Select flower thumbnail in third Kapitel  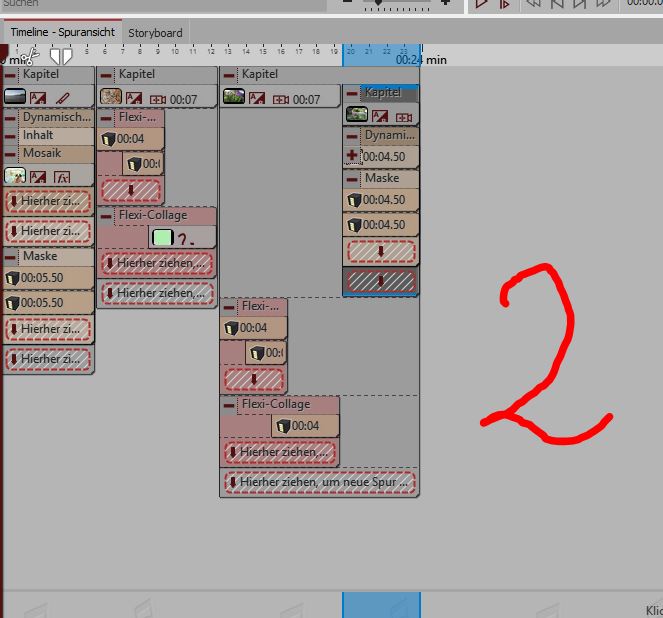coord(233,97)
